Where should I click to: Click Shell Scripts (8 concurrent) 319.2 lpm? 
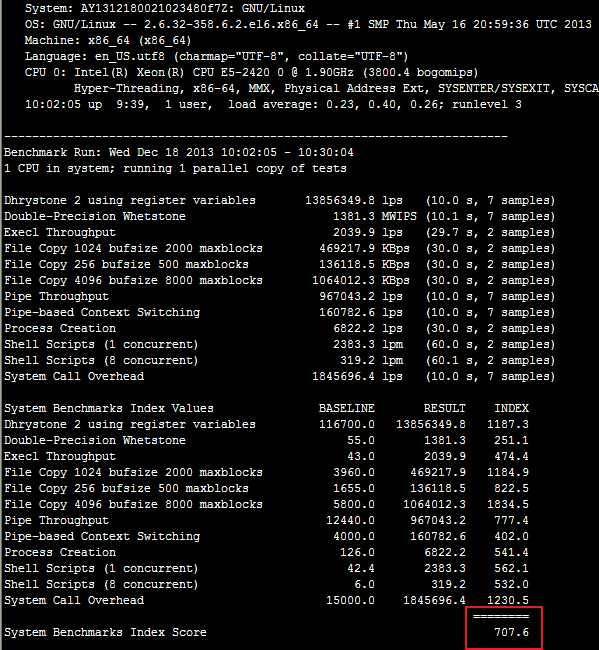click(x=371, y=360)
